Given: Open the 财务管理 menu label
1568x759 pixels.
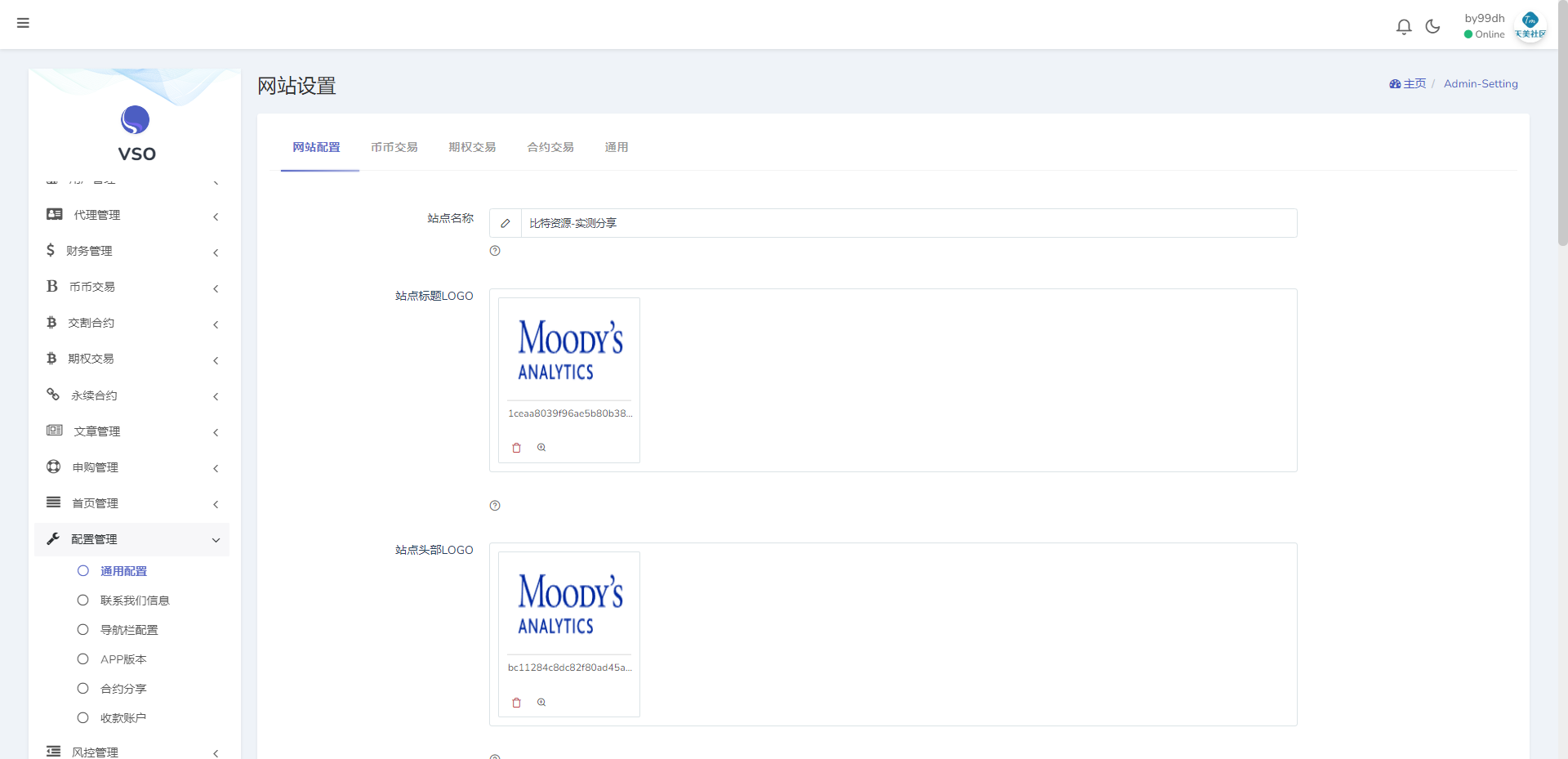Looking at the screenshot, I should (90, 251).
